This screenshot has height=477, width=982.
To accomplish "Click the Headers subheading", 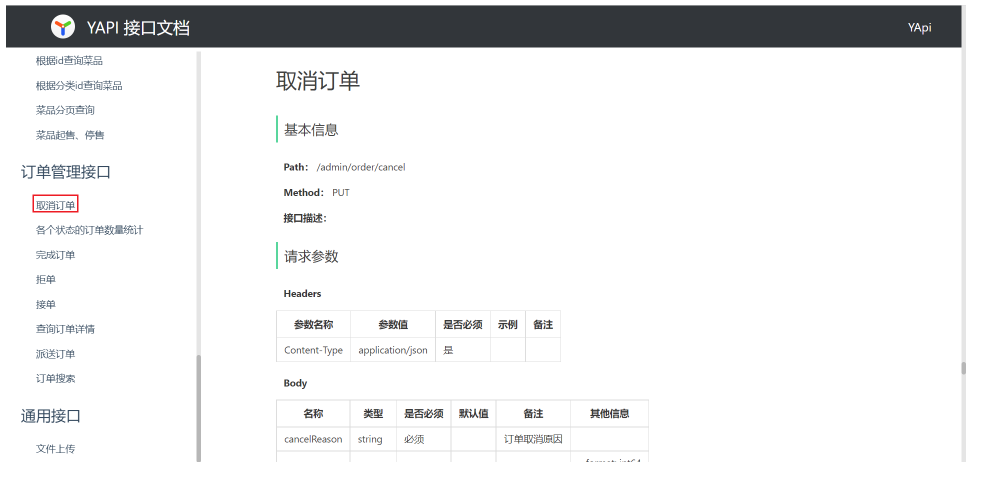I will point(302,294).
